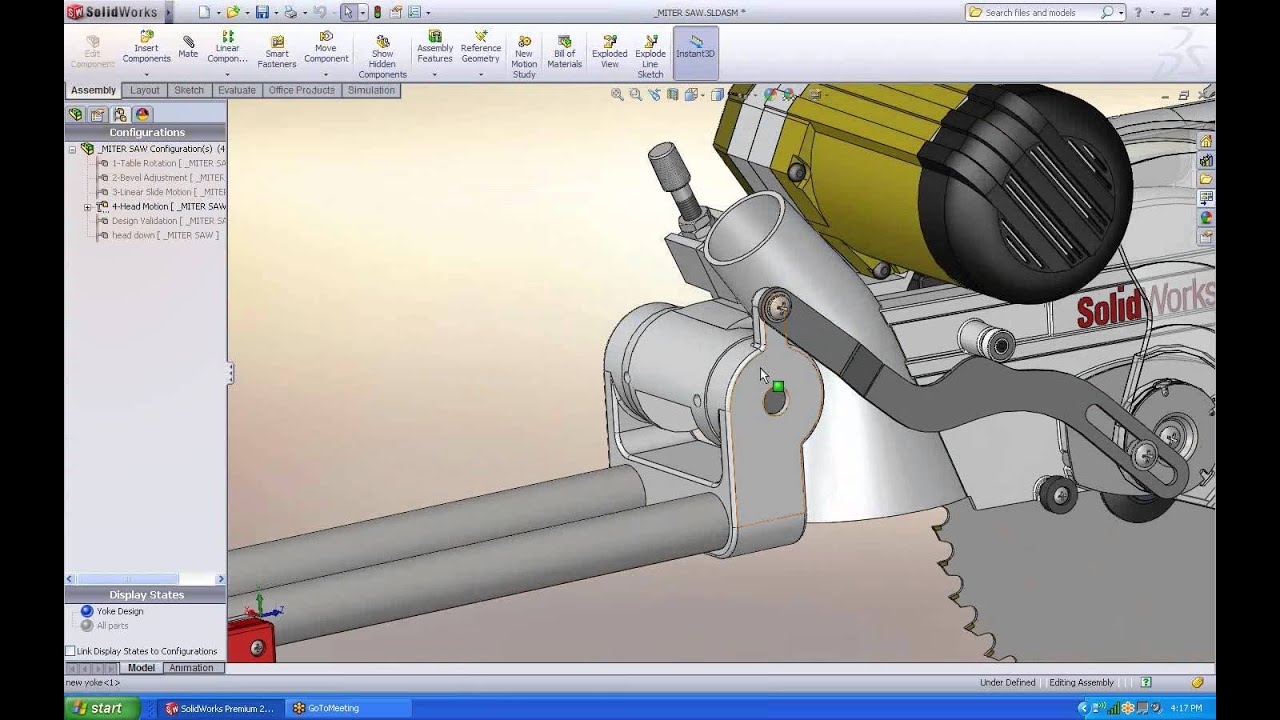Screen dimensions: 1280x720
Task: Select 1-Table Rotation configuration
Action: tap(162, 163)
